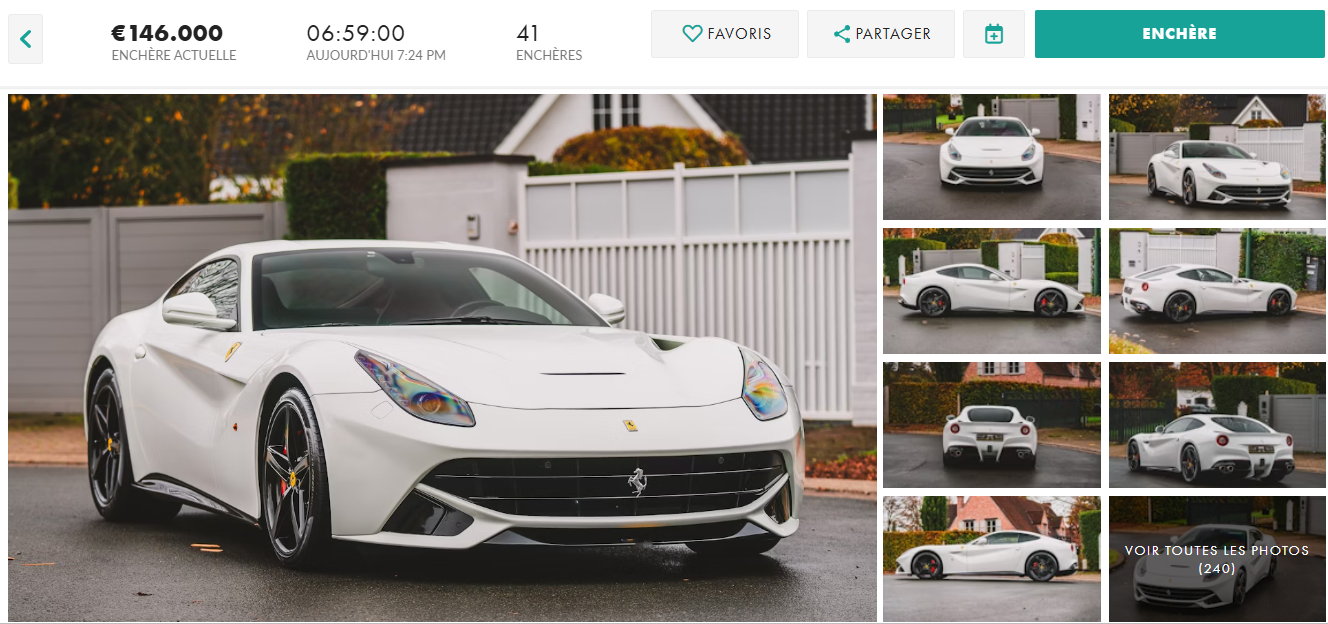The height and width of the screenshot is (624, 1328).
Task: Open the straight rear view thumbnail
Action: [992, 425]
